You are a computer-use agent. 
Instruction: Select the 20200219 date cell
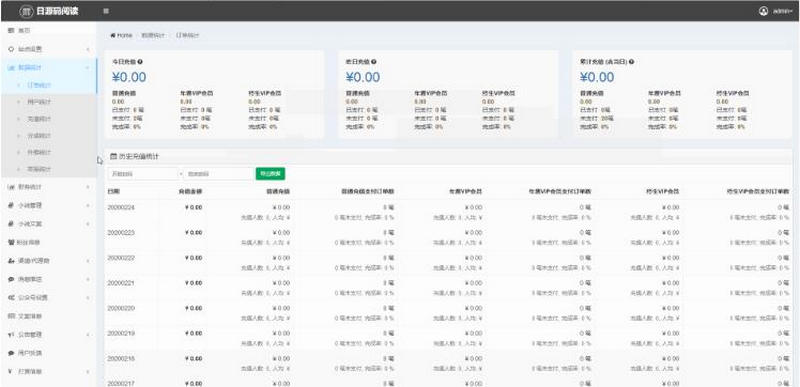pyautogui.click(x=121, y=333)
